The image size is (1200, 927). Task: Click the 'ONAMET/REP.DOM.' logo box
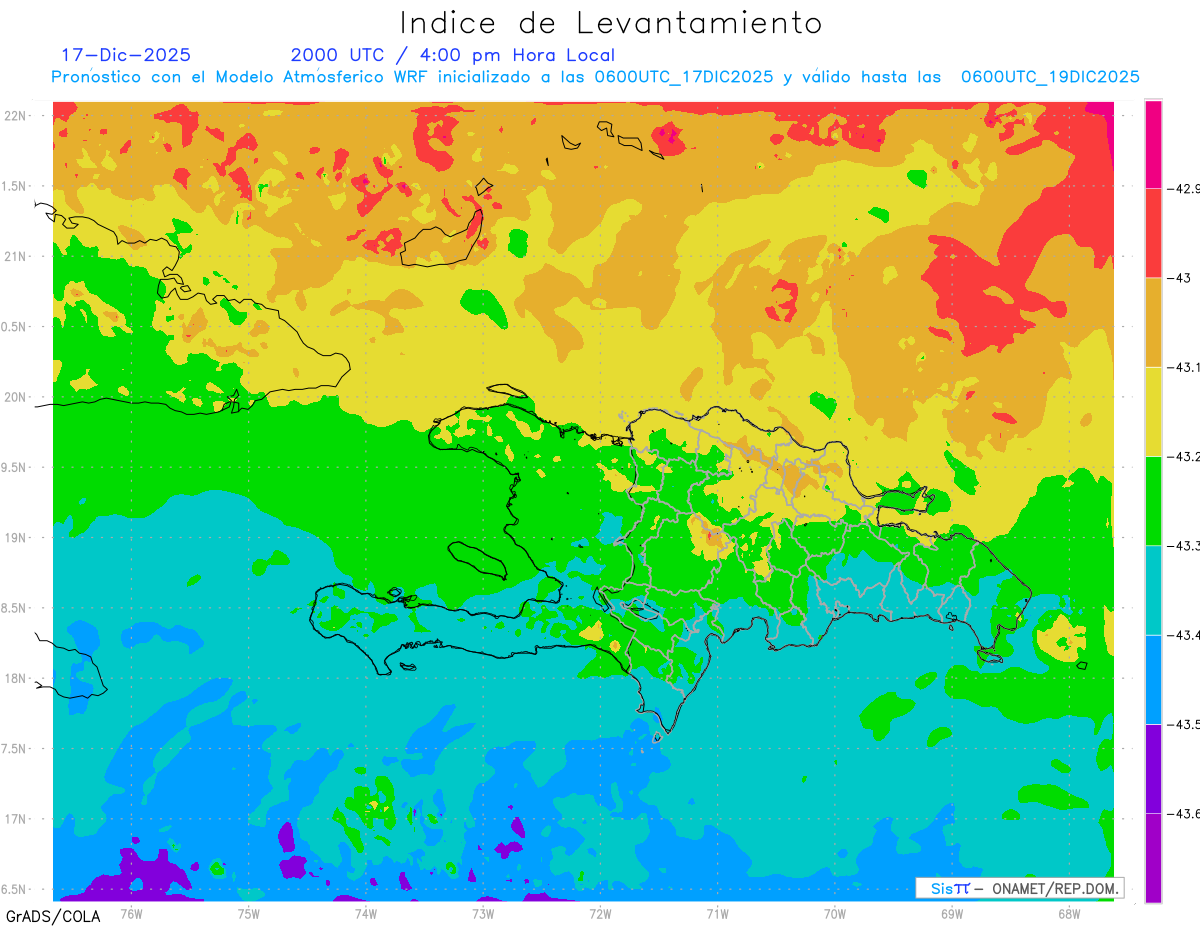tap(1020, 888)
